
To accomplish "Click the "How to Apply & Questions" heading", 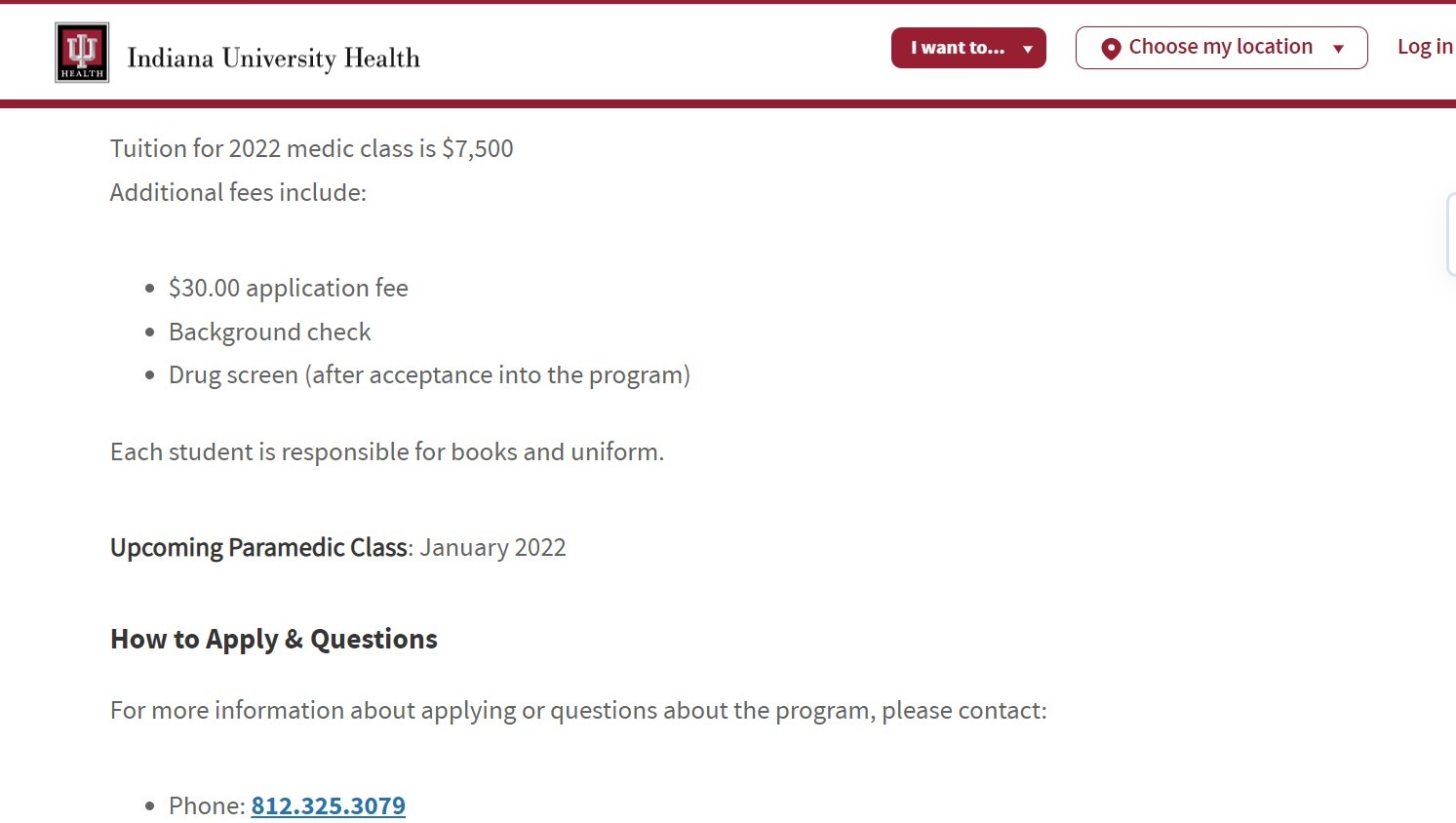I will [274, 640].
